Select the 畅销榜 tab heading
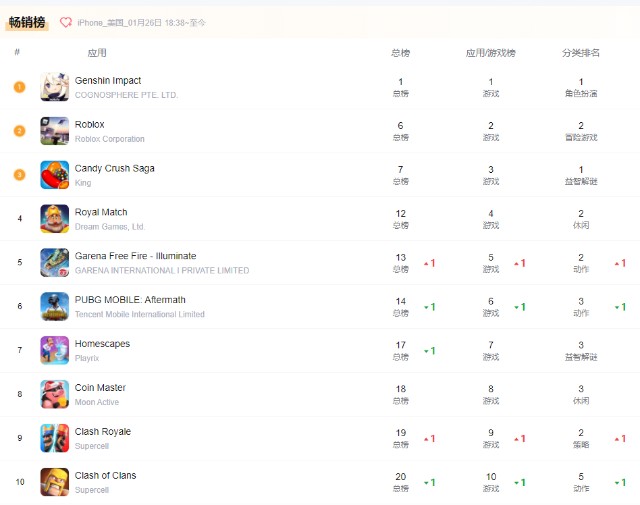This screenshot has height=505, width=640. (27, 22)
